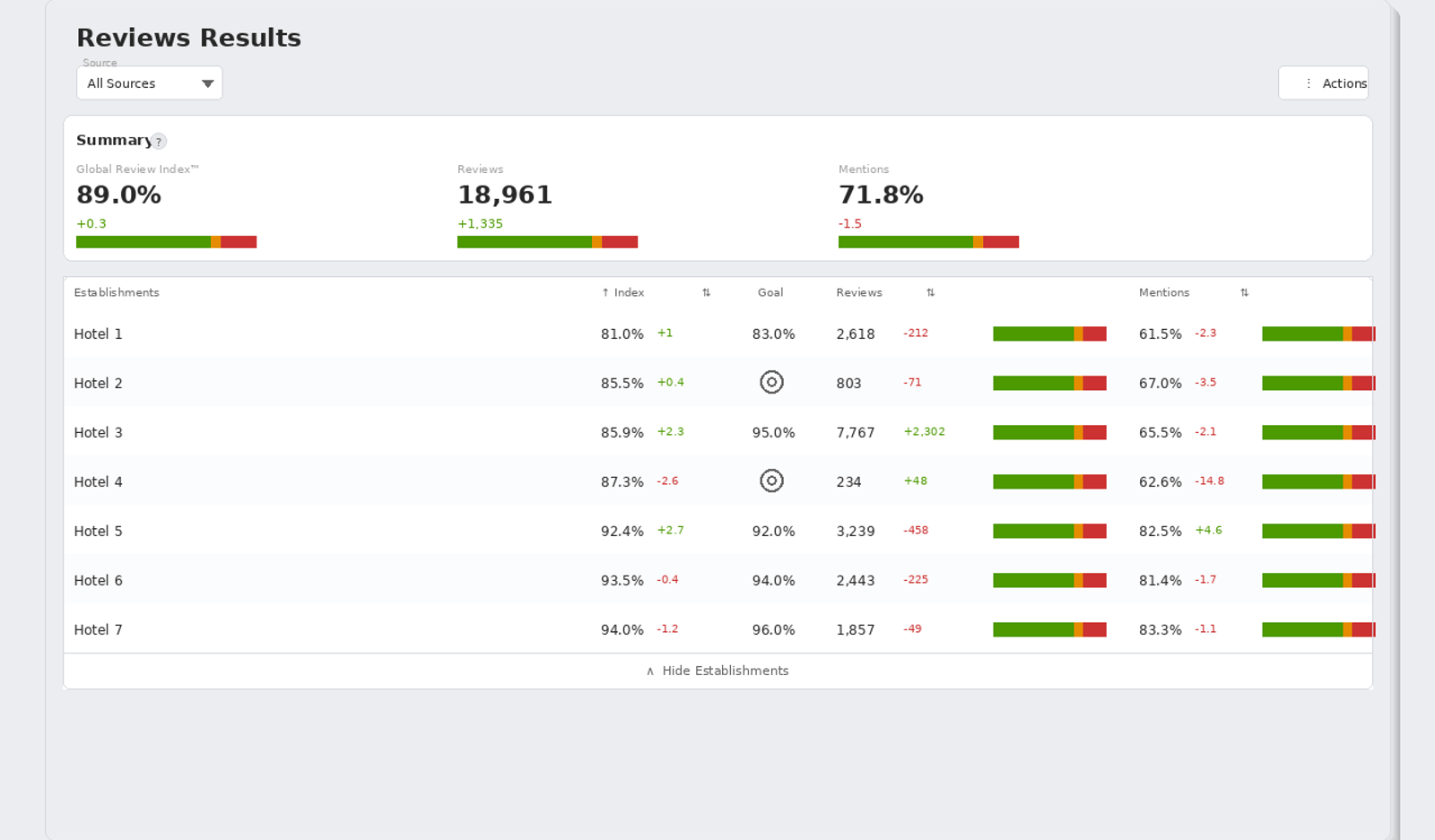
Task: Click Hotel 5's 82.5% mentions value
Action: 1161,532
